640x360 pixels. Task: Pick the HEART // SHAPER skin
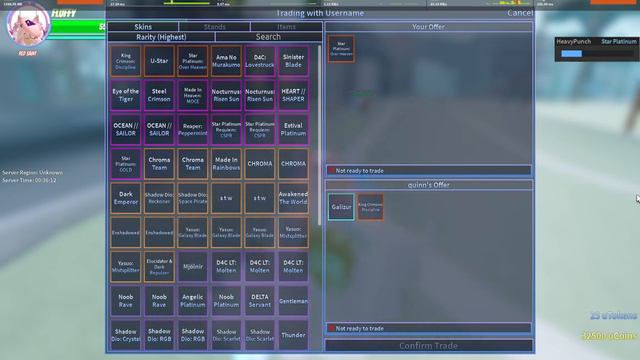(x=293, y=95)
